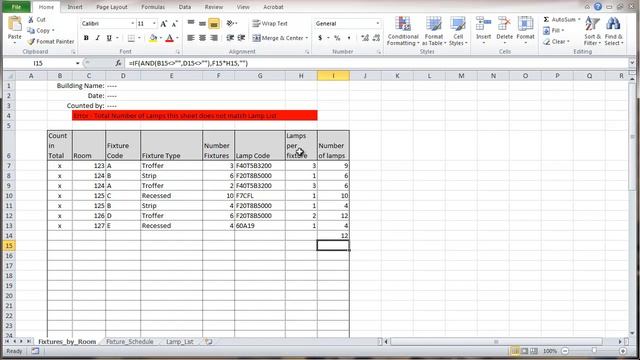Decrease font size with Shrink Font icon
Screen dimensions: 640x360
[x=175, y=24]
